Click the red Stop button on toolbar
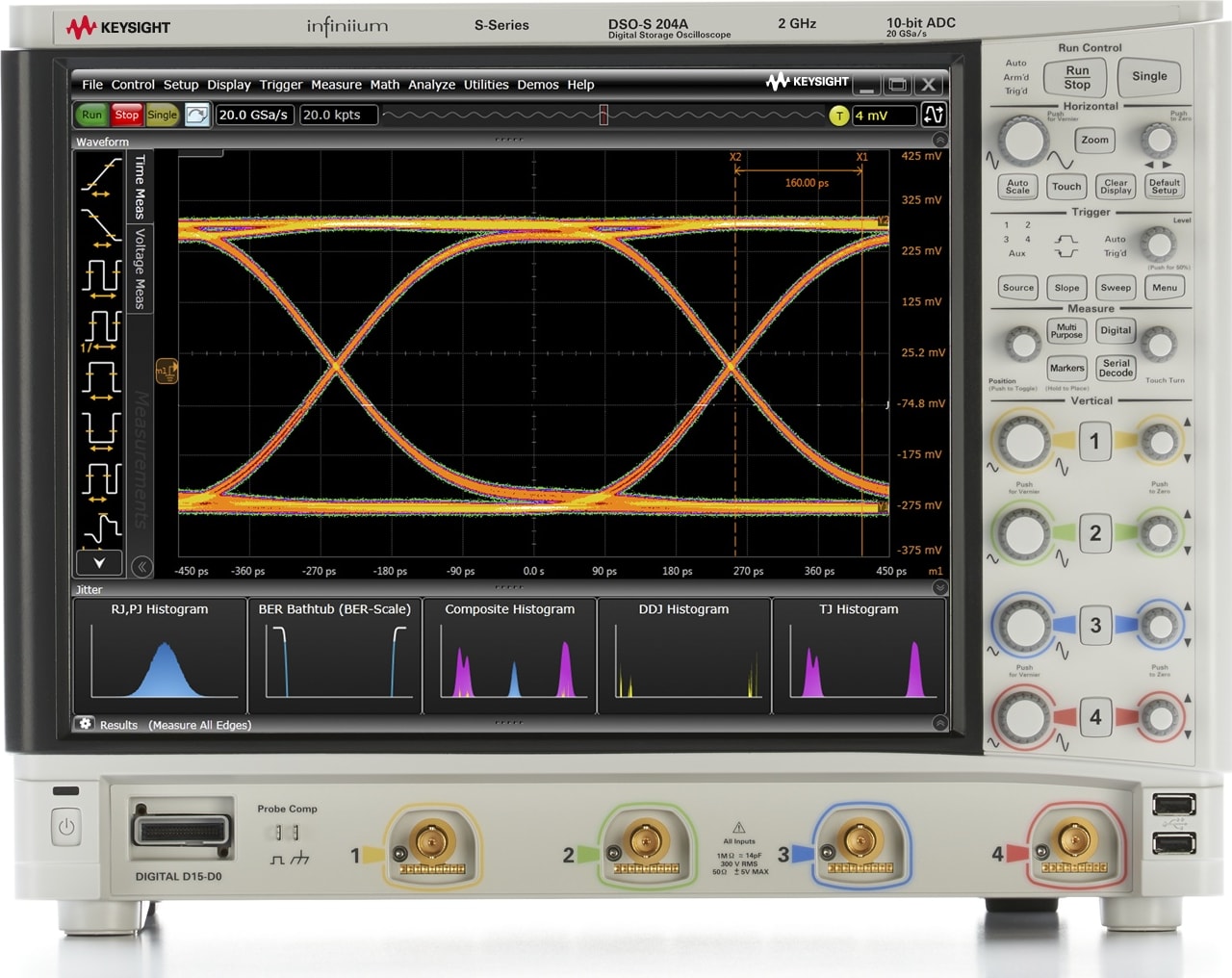This screenshot has height=978, width=1232. 127,115
